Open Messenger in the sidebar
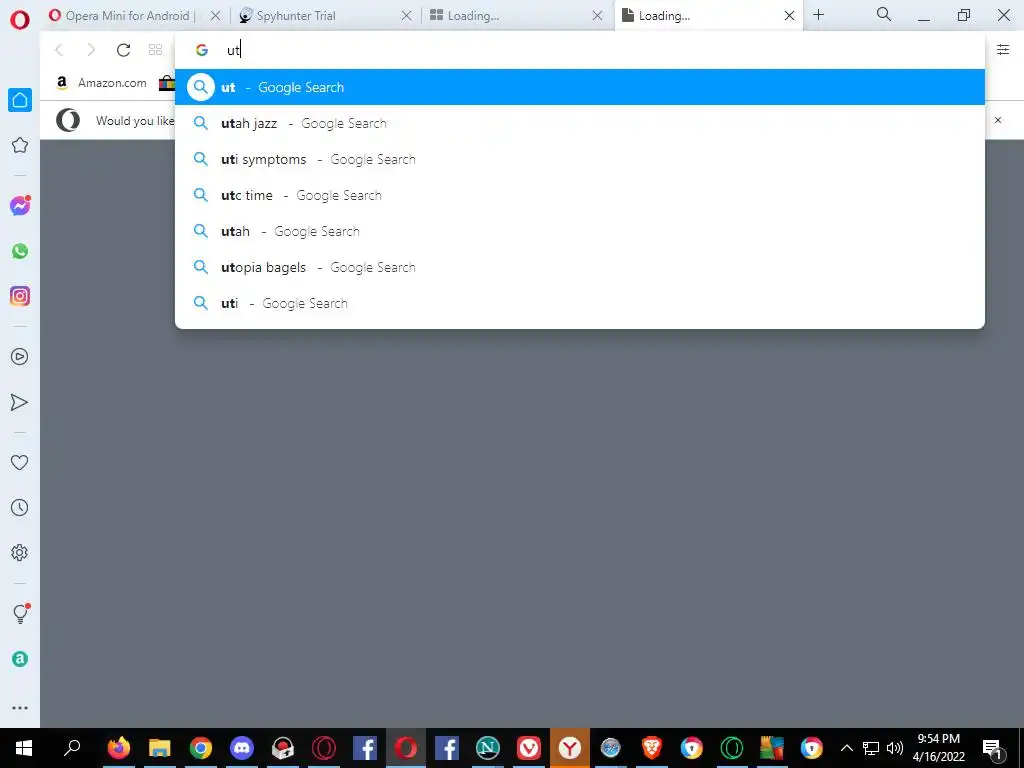 [20, 206]
